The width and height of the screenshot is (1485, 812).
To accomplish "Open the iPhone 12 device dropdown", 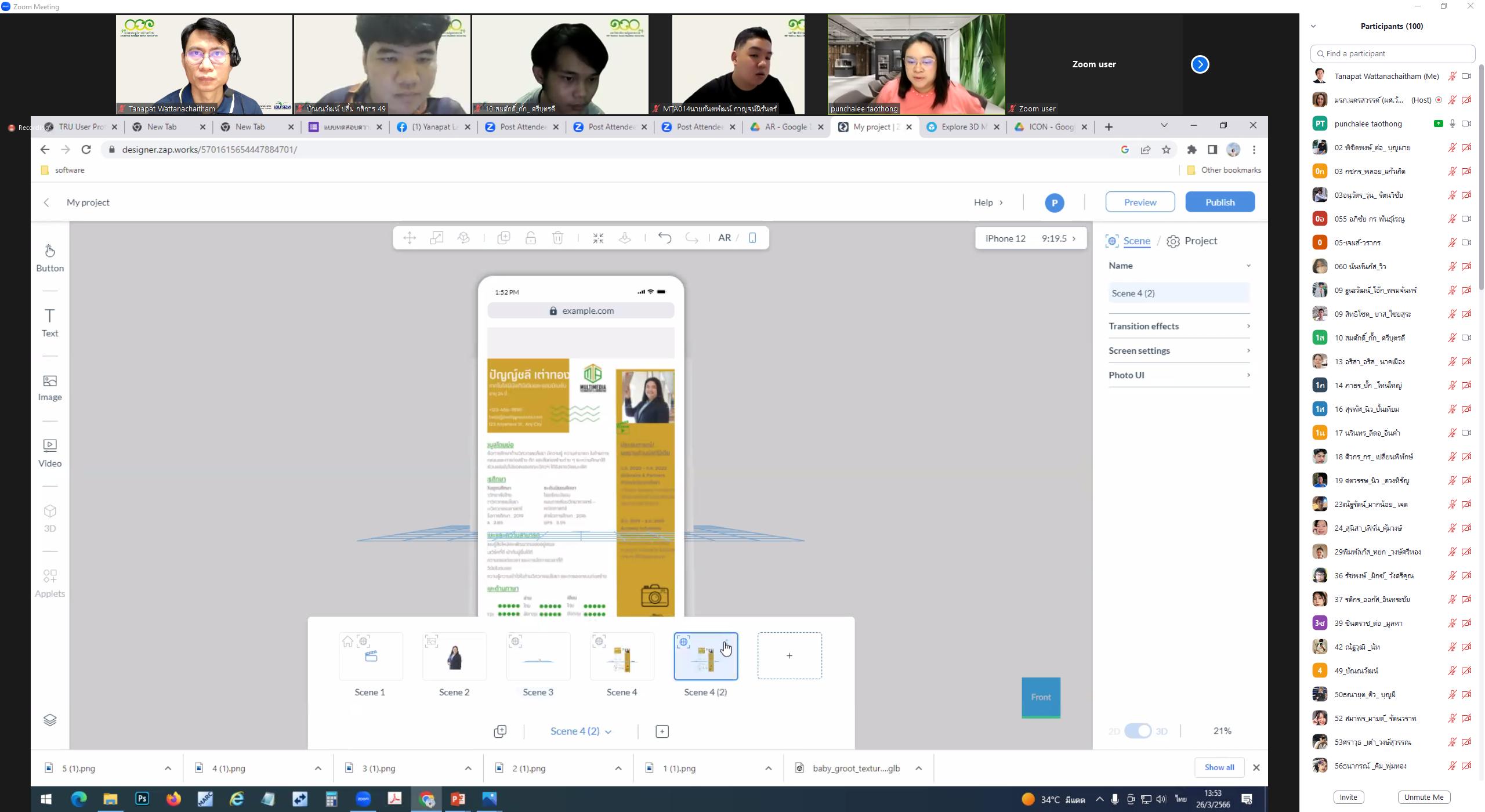I will 1030,238.
